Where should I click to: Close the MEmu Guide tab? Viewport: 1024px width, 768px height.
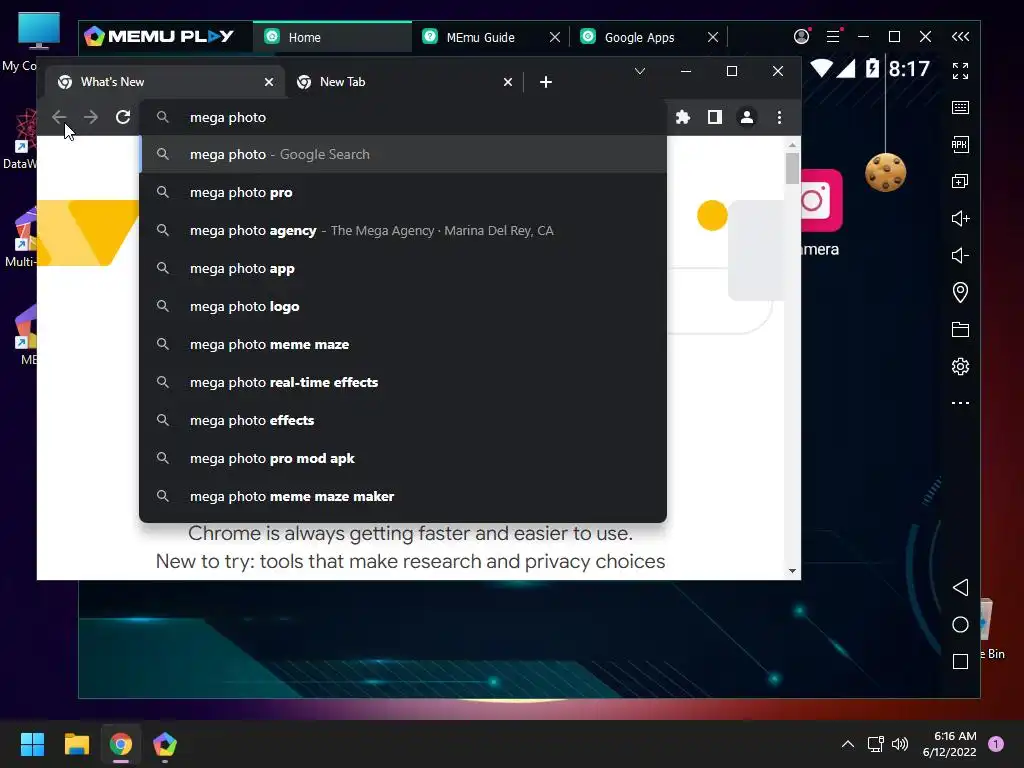pyautogui.click(x=554, y=37)
